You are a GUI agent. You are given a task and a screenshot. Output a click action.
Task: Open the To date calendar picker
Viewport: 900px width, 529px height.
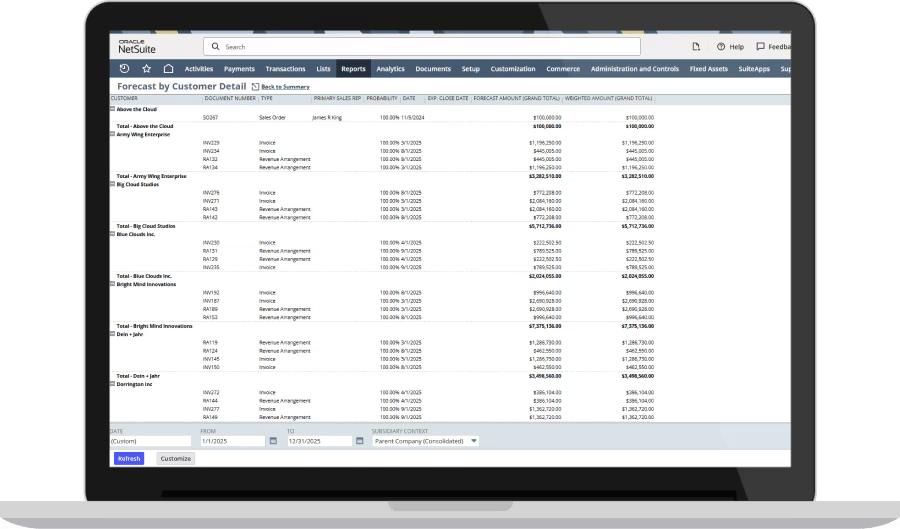point(360,441)
